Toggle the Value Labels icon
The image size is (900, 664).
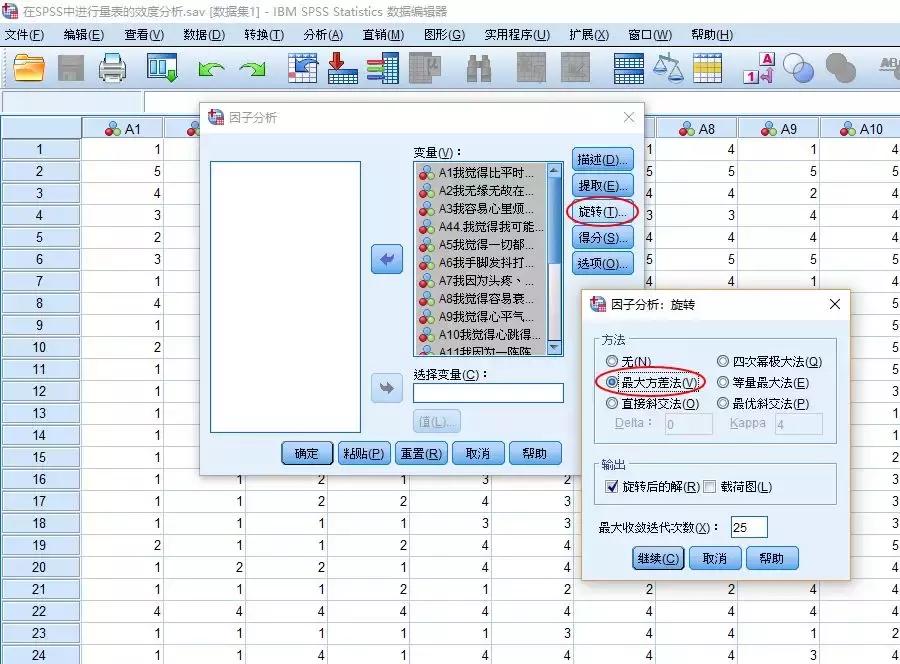pyautogui.click(x=758, y=68)
